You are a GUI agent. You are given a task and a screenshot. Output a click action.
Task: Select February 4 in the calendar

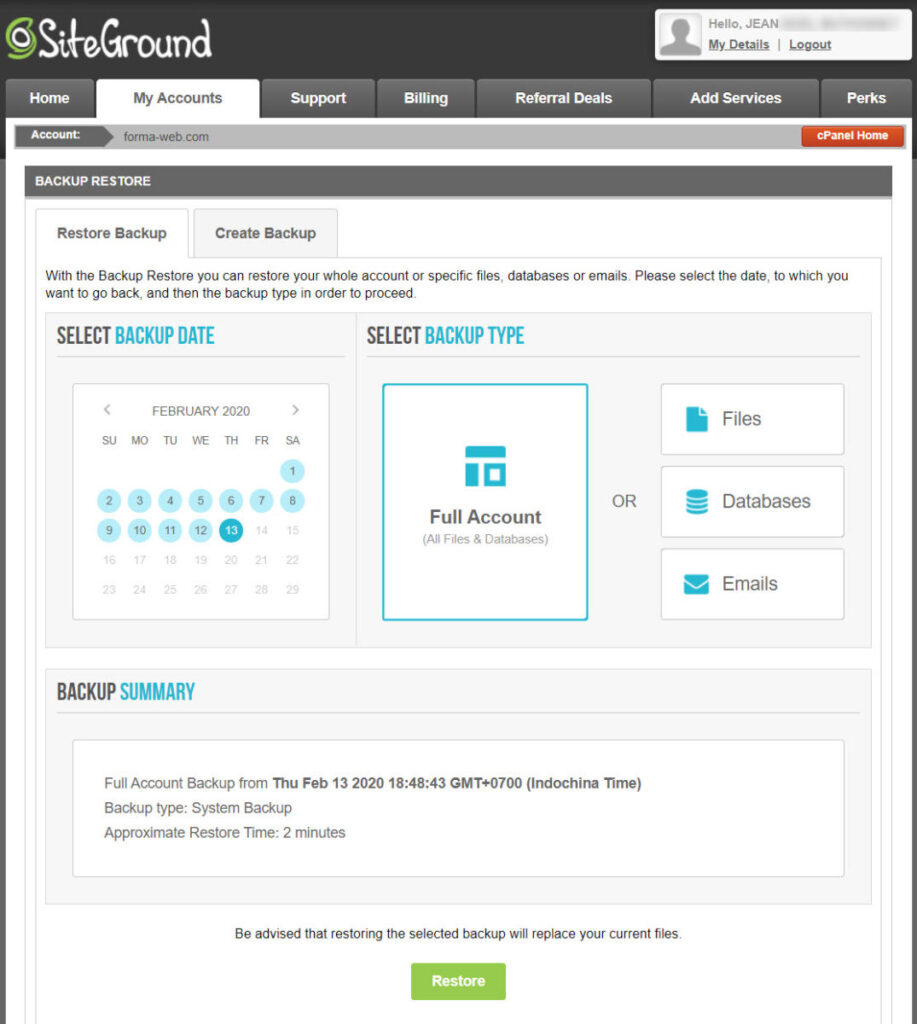coord(170,501)
